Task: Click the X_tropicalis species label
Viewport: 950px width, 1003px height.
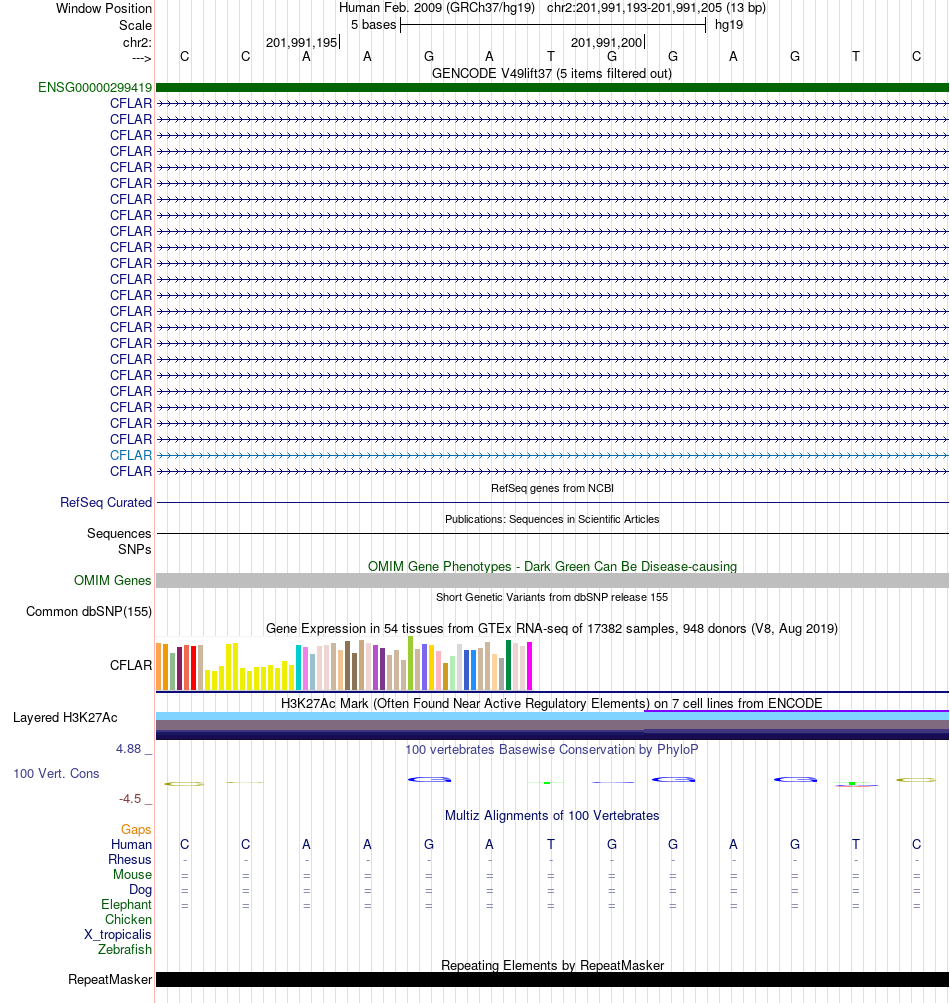Action: click(x=118, y=935)
